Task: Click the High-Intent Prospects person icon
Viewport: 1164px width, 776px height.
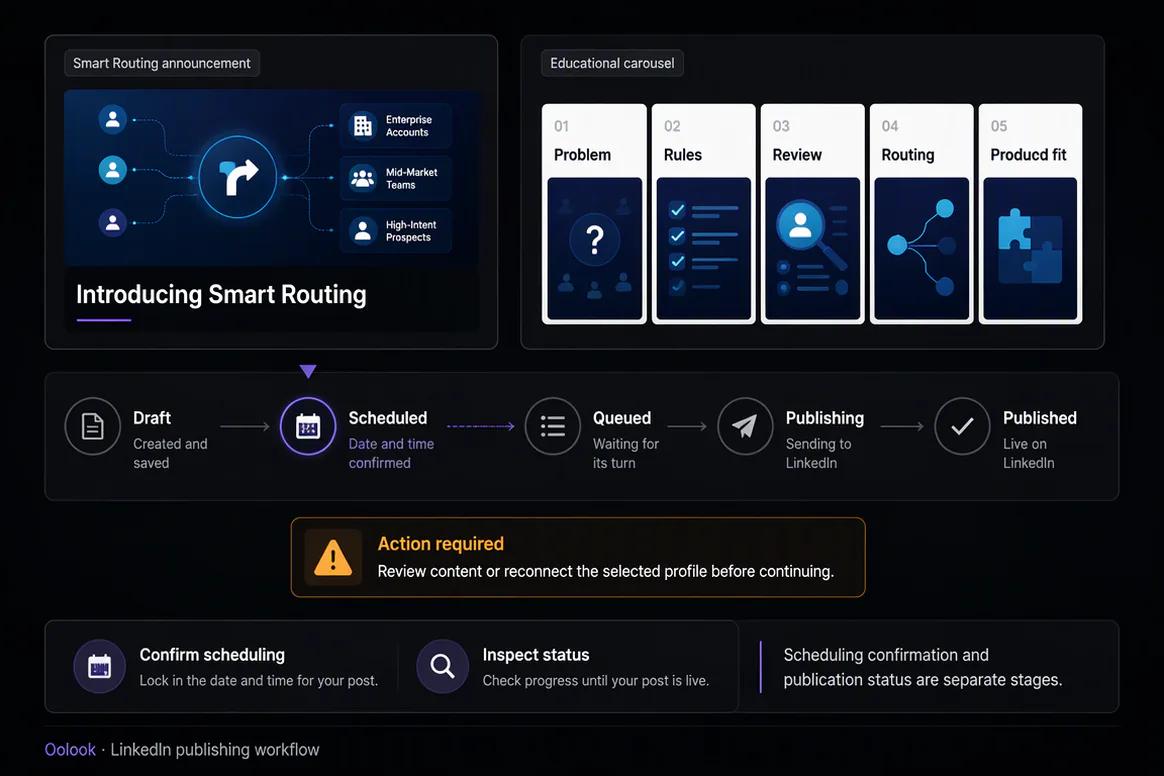Action: 363,231
